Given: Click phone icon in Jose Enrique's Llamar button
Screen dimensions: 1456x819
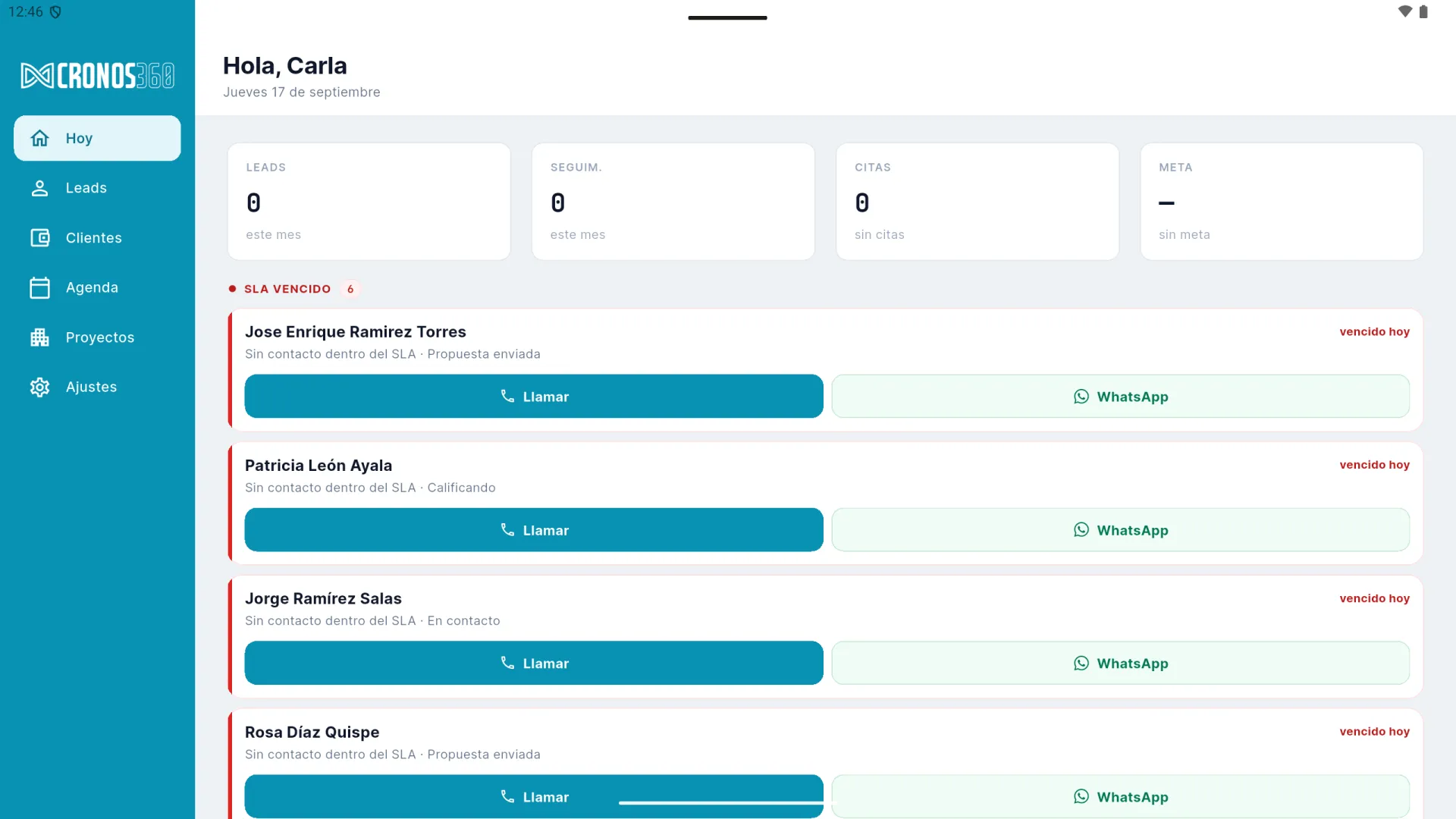Looking at the screenshot, I should pyautogui.click(x=507, y=396).
